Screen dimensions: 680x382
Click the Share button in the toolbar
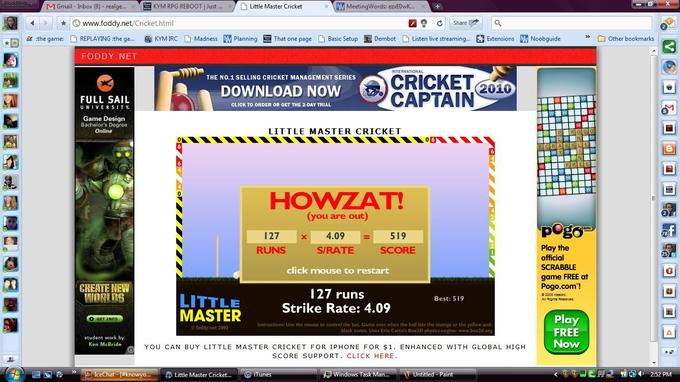tap(466, 23)
